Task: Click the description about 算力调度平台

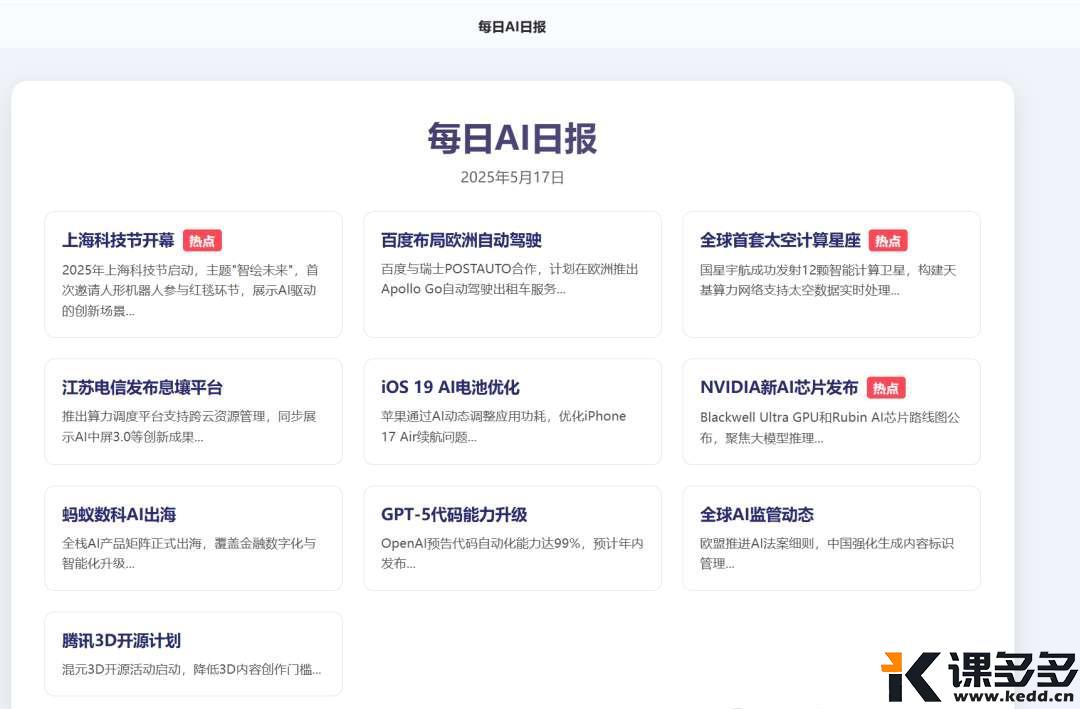Action: (189, 427)
